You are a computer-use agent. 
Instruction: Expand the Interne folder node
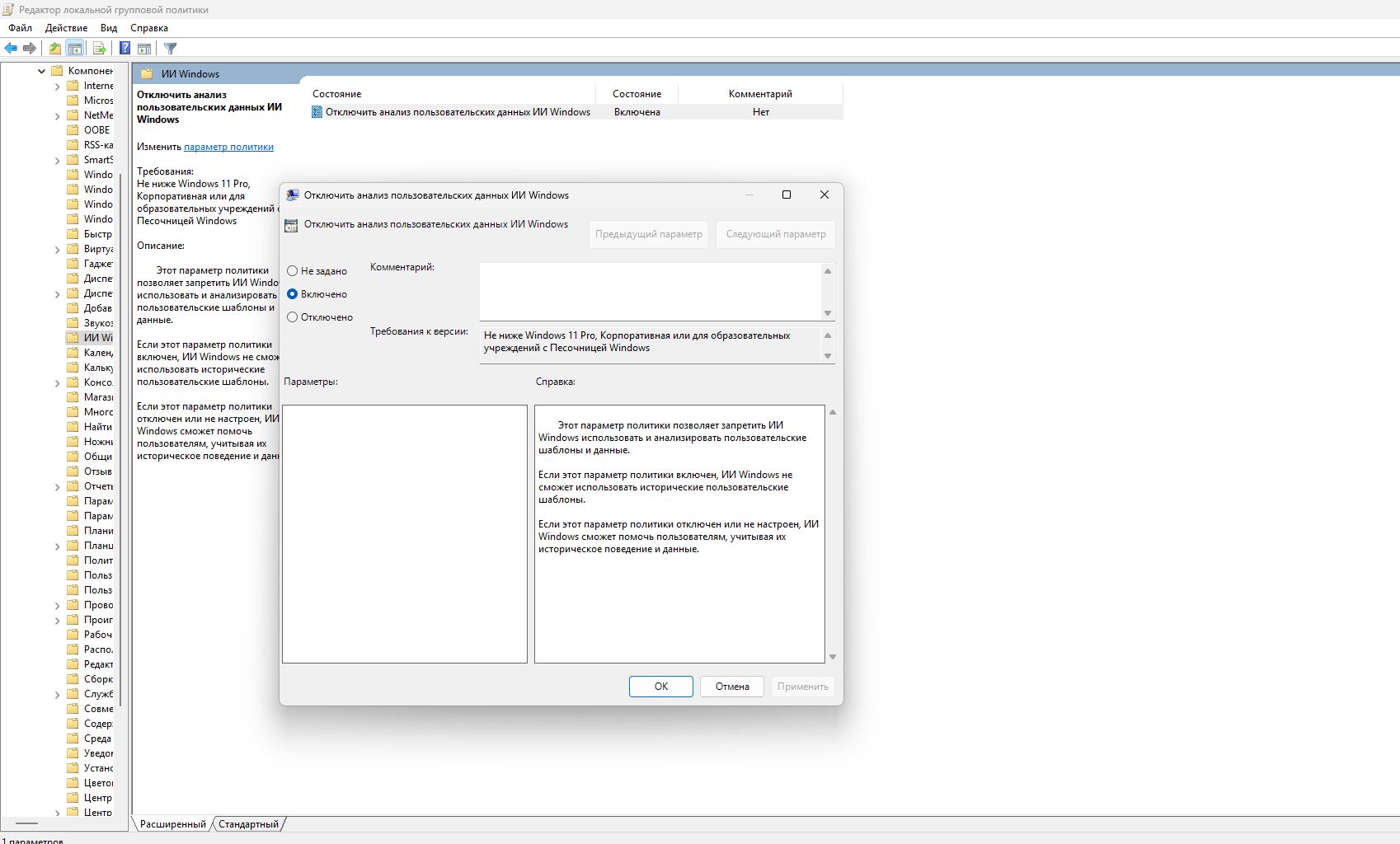click(x=57, y=86)
